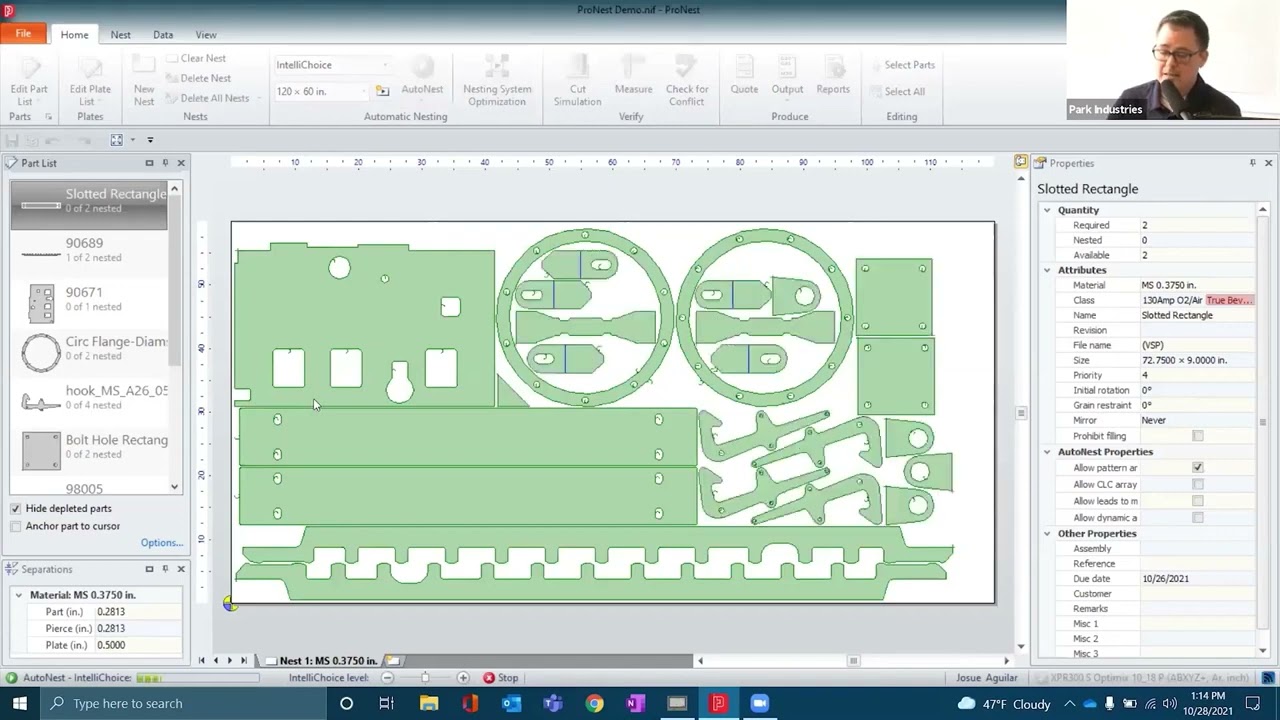Close the Properties panel
The image size is (1280, 720).
click(1268, 163)
